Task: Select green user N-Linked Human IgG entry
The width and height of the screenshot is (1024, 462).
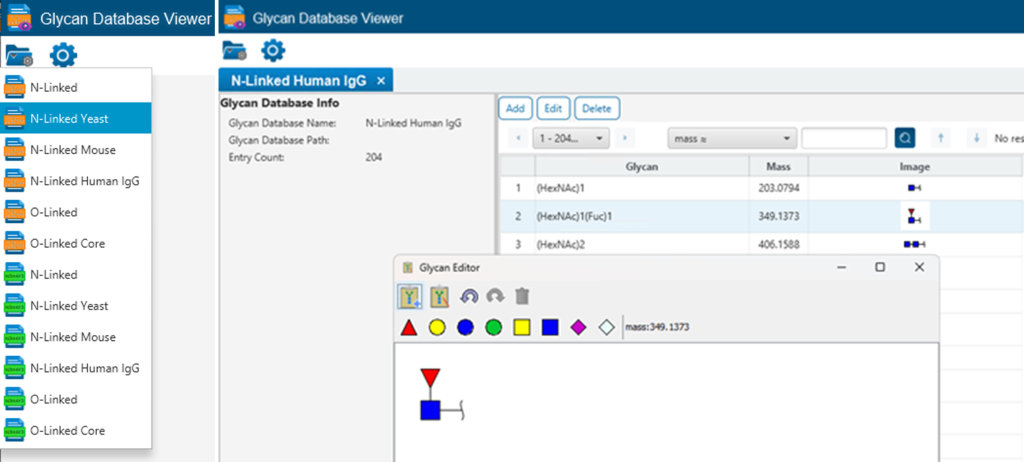Action: point(76,368)
